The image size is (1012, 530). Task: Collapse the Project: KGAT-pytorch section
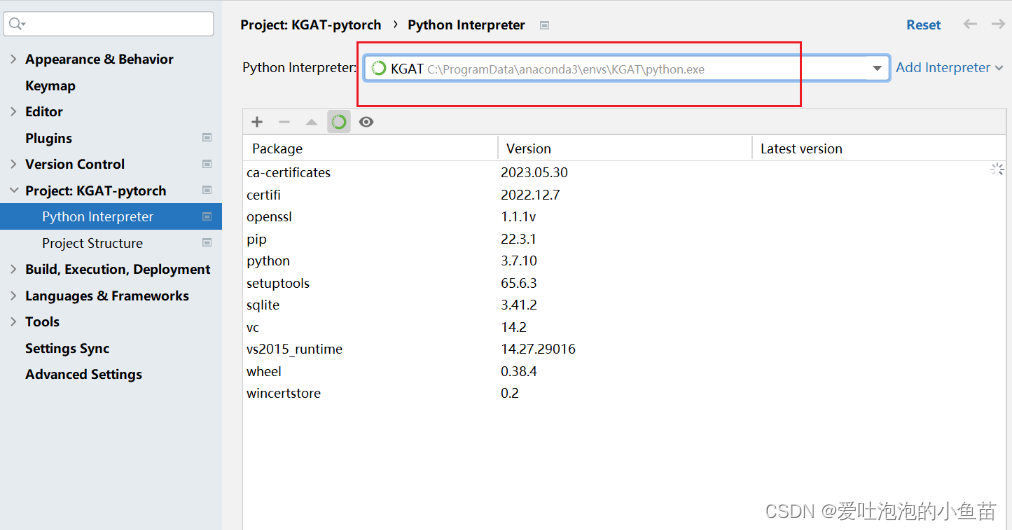pos(14,190)
